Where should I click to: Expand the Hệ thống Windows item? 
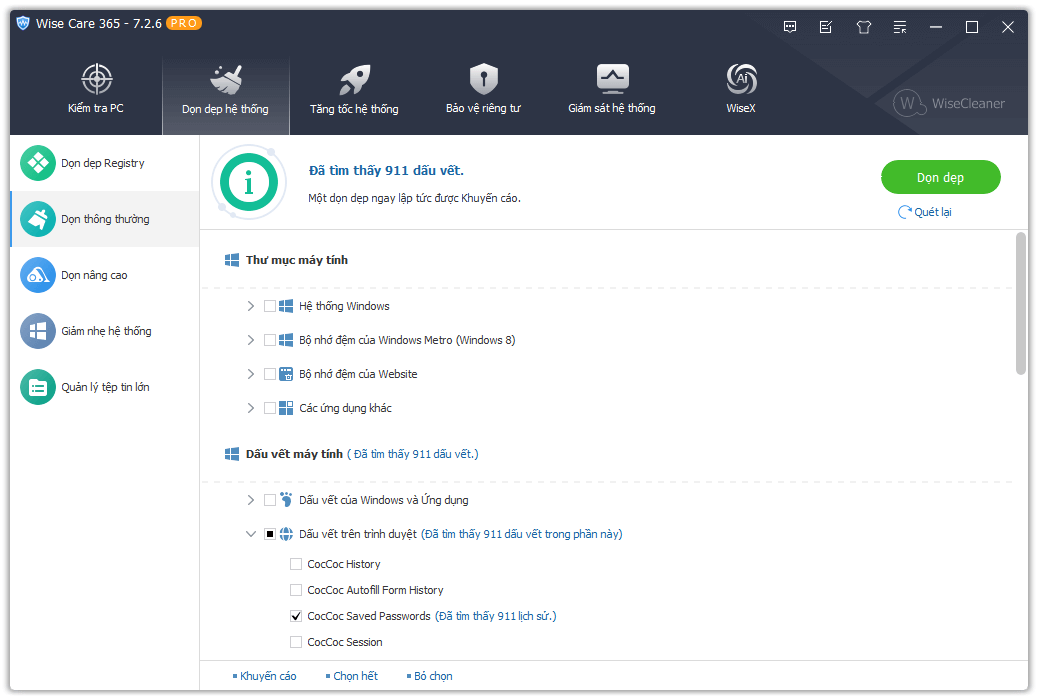(x=251, y=306)
